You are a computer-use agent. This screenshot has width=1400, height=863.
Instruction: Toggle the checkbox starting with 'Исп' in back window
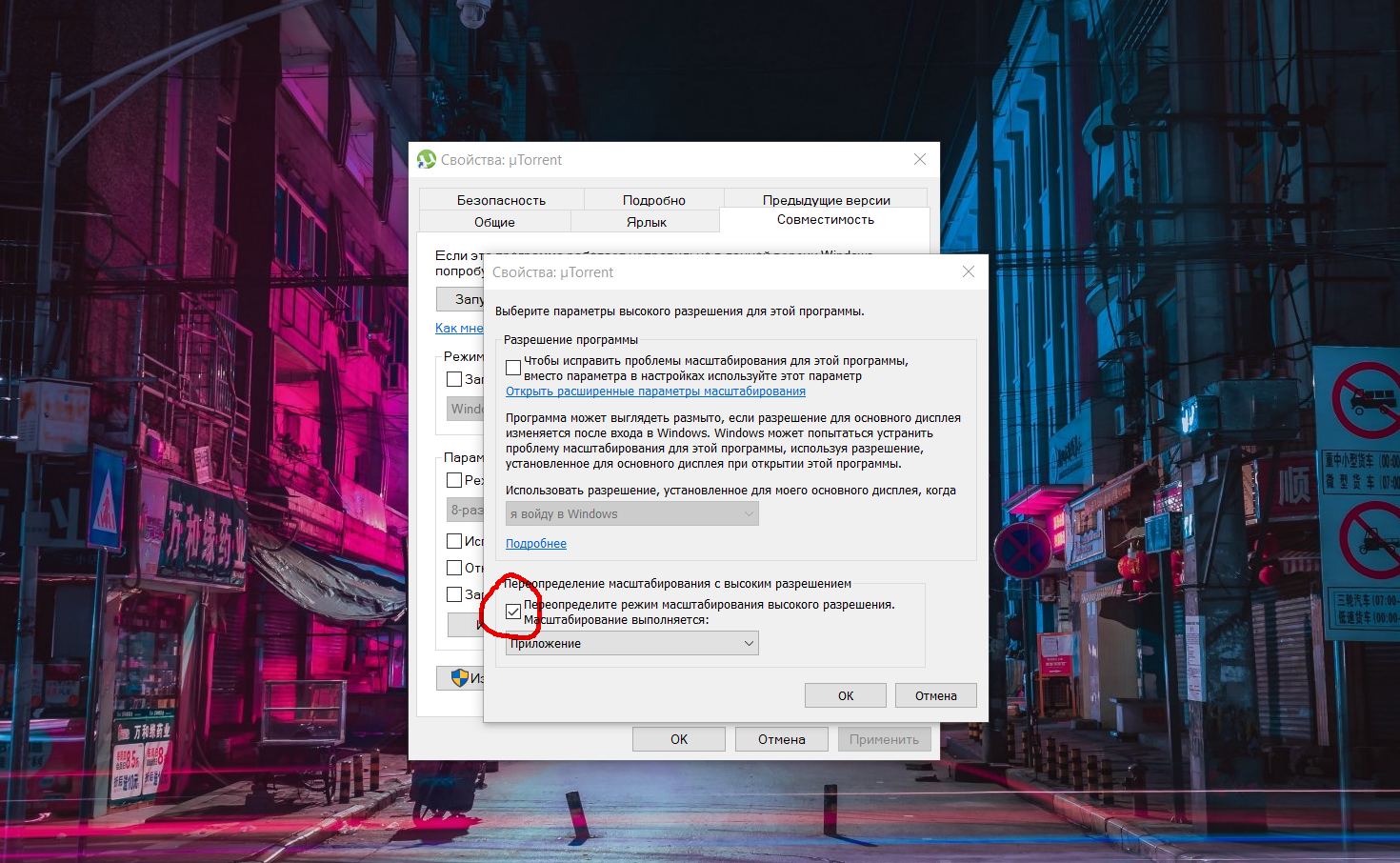454,541
